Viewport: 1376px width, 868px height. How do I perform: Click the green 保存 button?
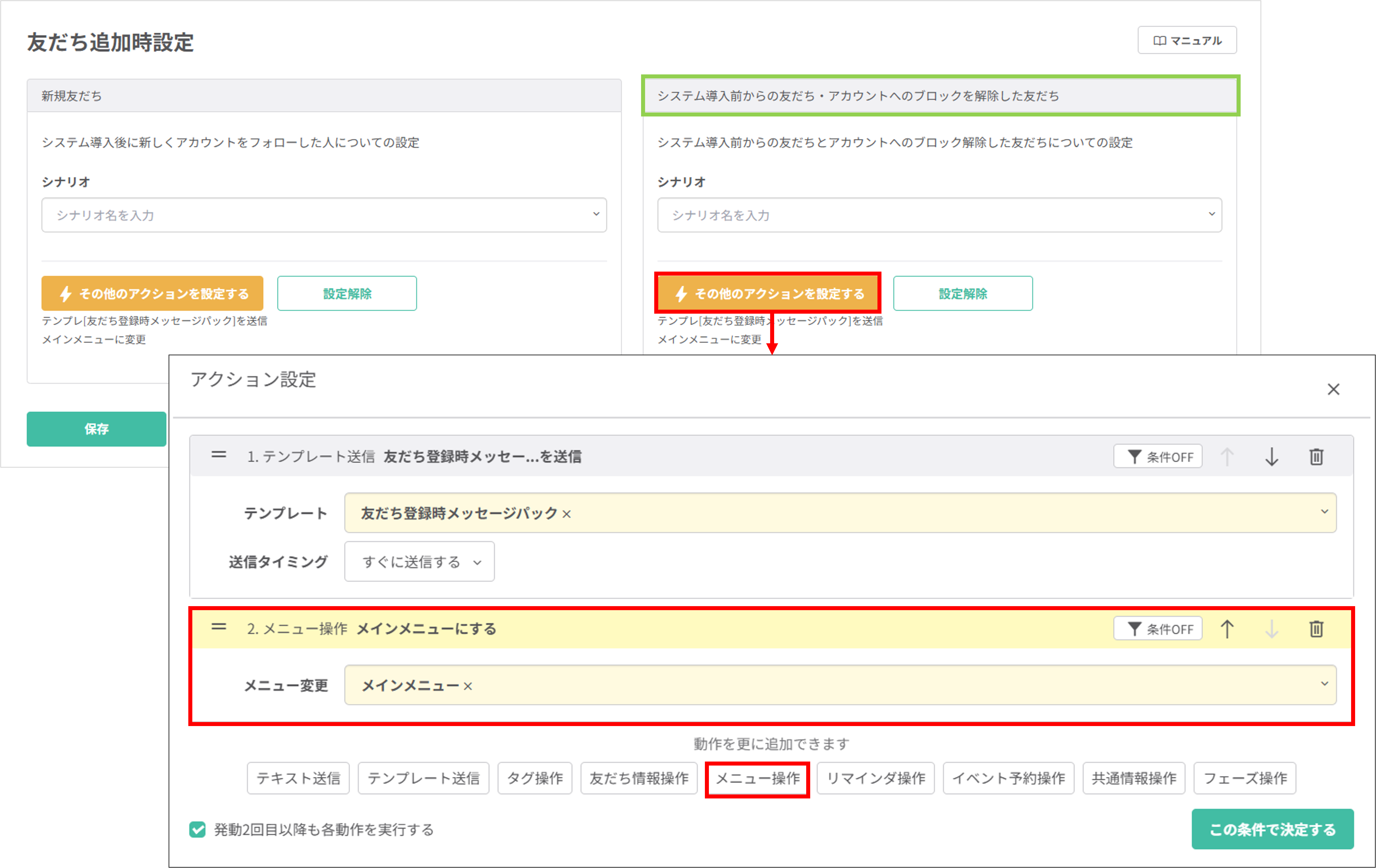point(96,429)
